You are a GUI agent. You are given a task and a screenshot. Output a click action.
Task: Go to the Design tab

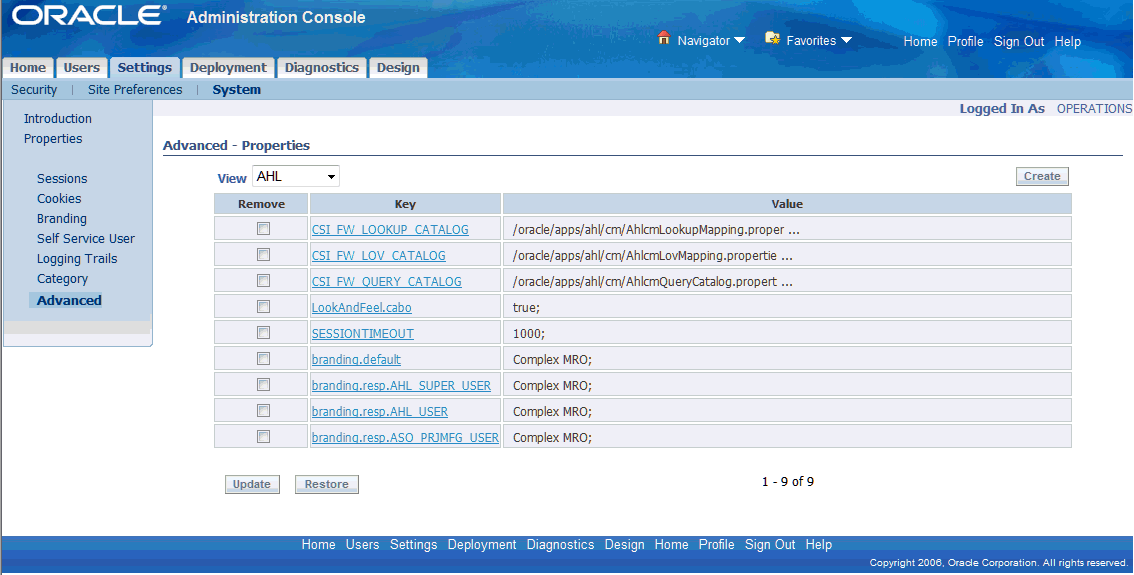(x=398, y=67)
